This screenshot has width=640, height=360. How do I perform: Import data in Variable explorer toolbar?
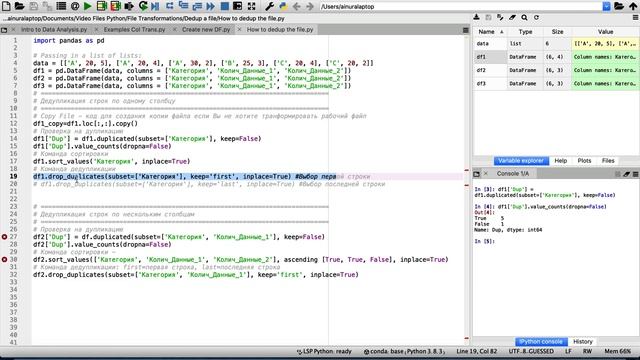point(476,17)
